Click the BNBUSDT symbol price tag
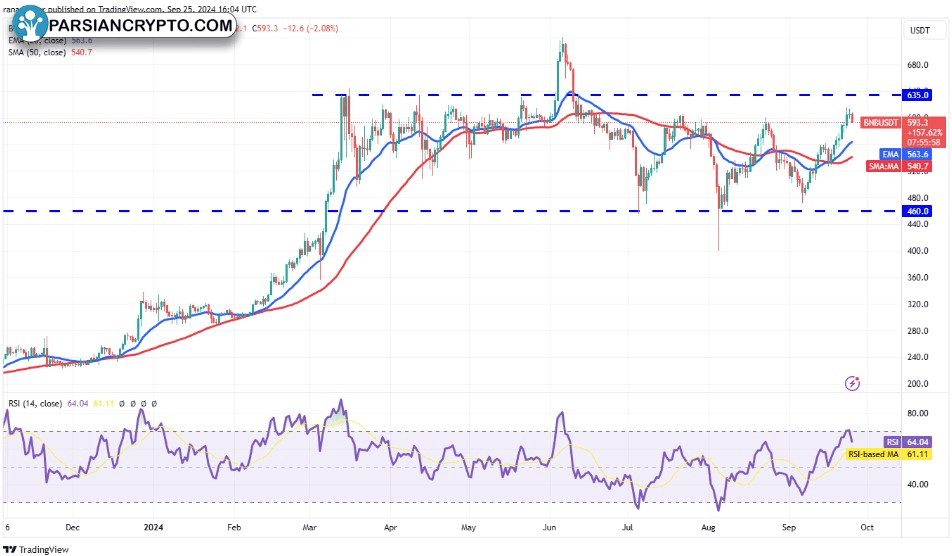Viewport: 952px width, 556px height. (x=882, y=121)
